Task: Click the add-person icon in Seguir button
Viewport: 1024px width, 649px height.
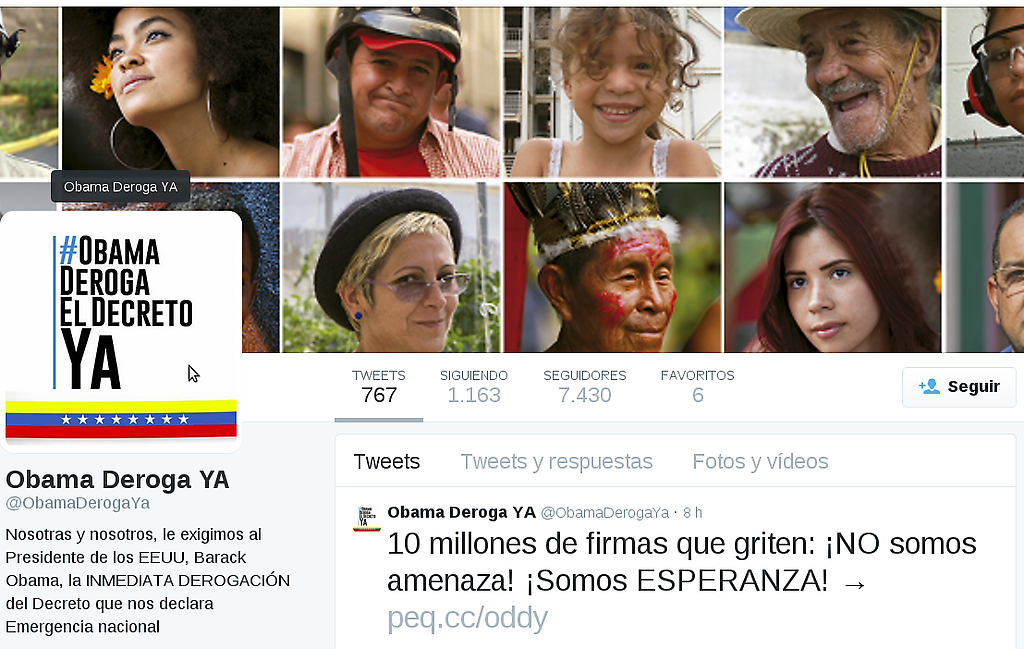Action: point(929,387)
